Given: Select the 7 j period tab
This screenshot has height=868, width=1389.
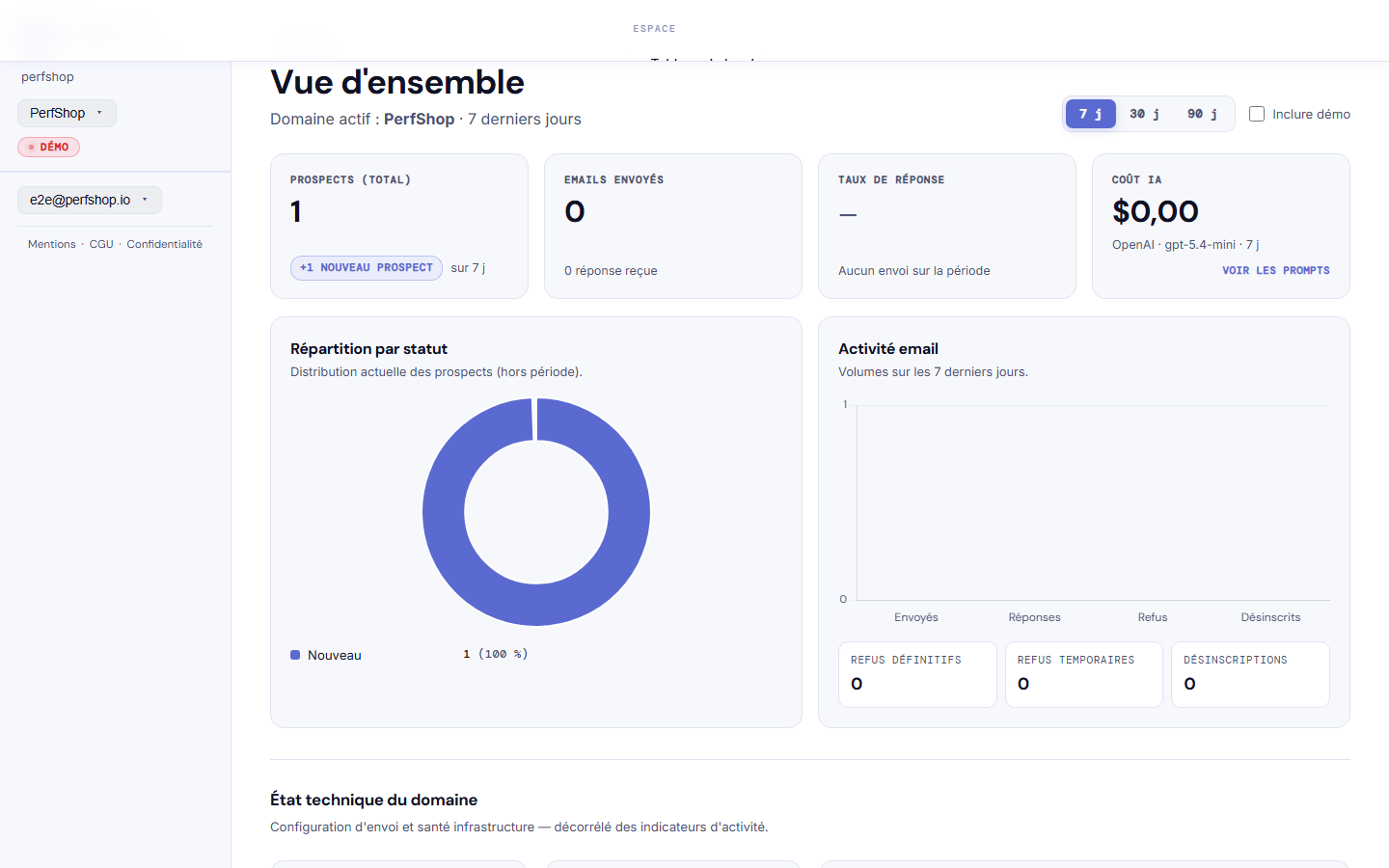Looking at the screenshot, I should 1091,114.
